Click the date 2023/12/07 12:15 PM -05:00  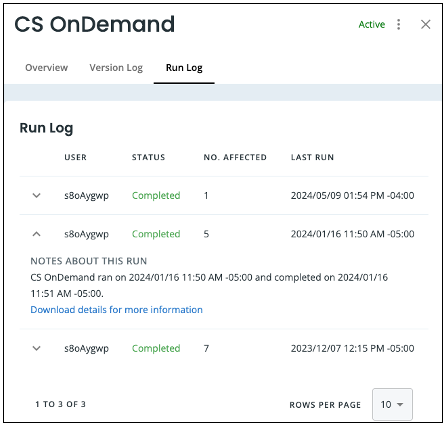(352, 348)
